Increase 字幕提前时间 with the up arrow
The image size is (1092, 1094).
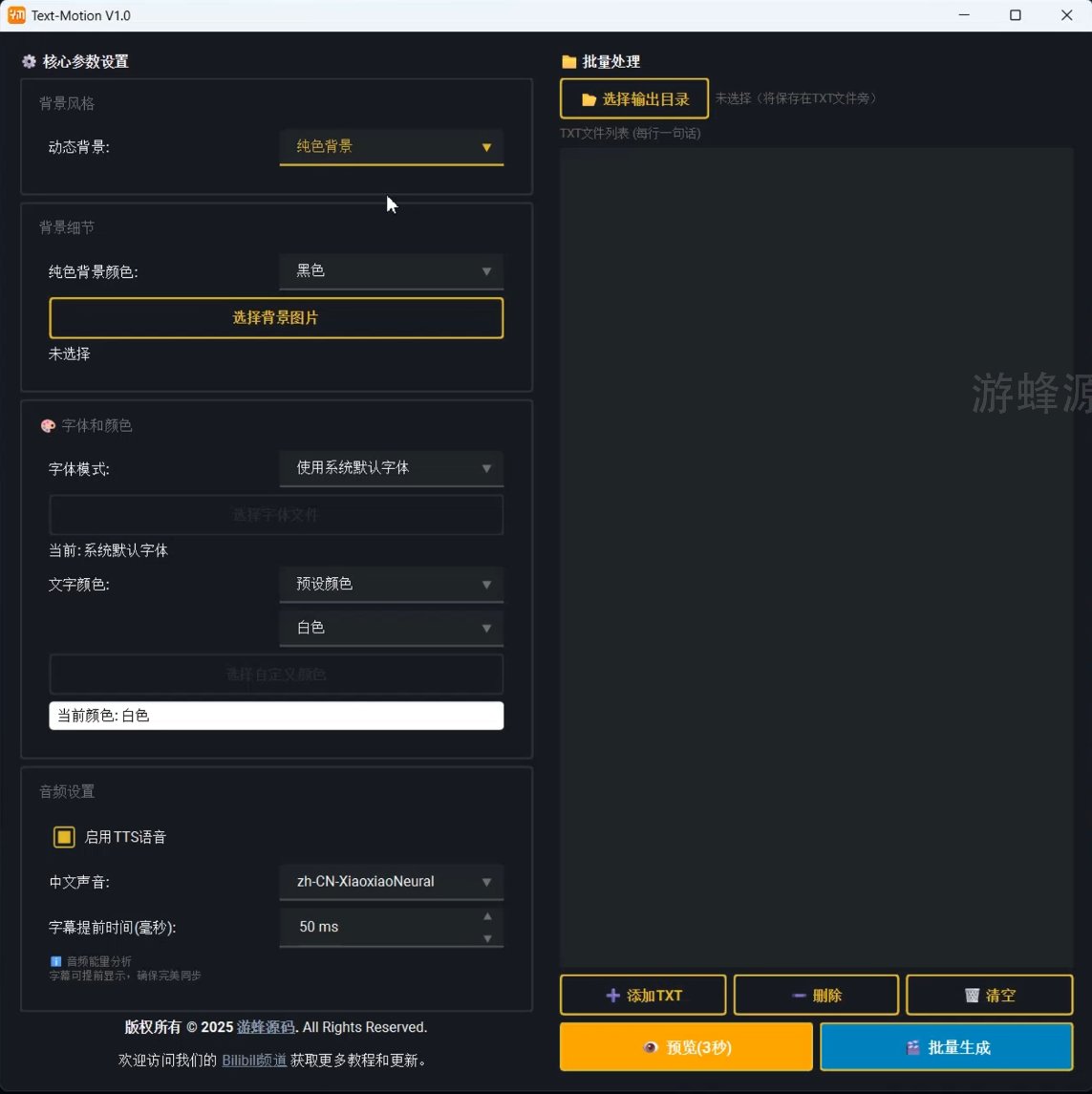point(488,917)
